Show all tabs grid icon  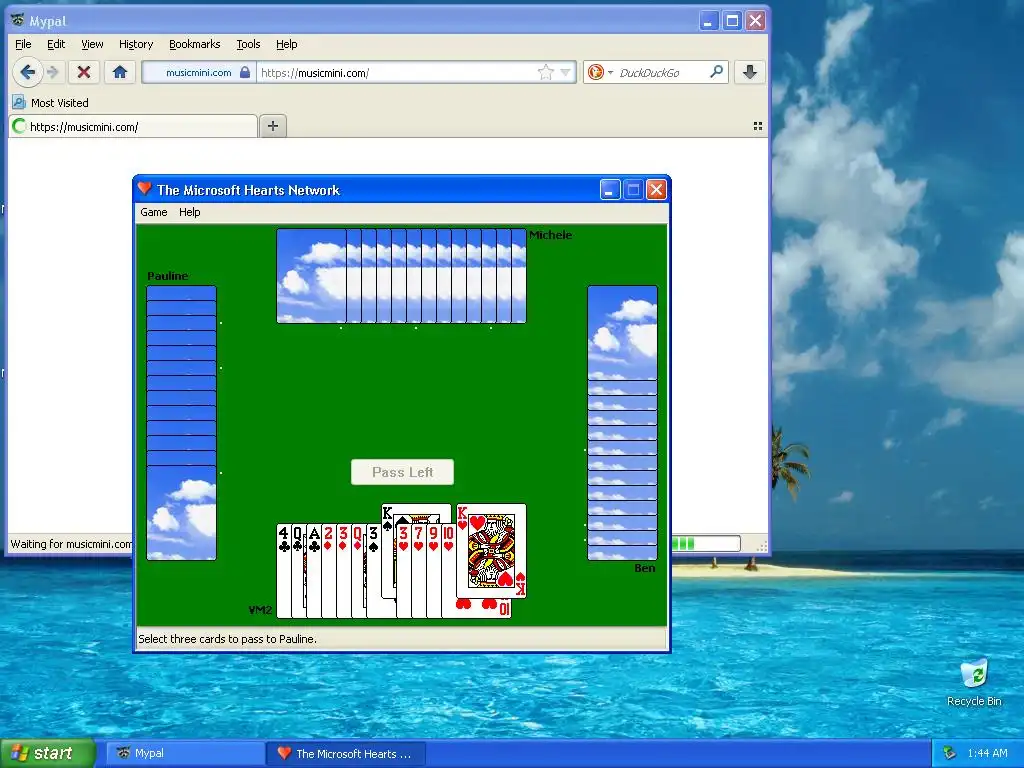coord(758,126)
